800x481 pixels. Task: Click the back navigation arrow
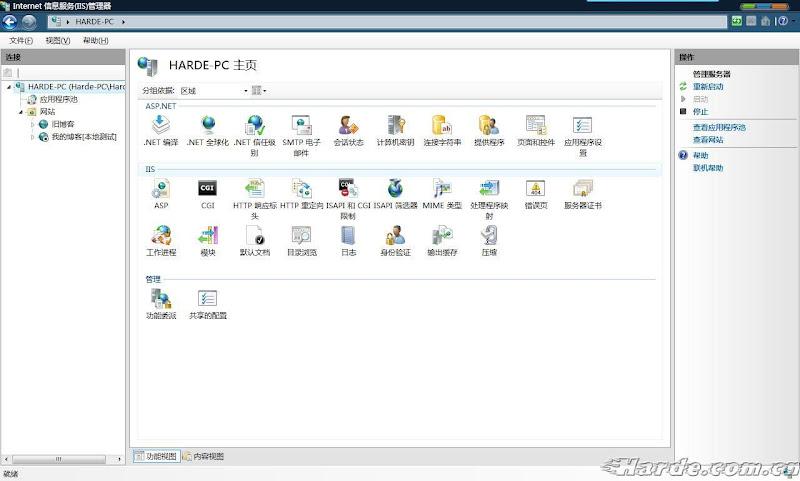(x=10, y=21)
